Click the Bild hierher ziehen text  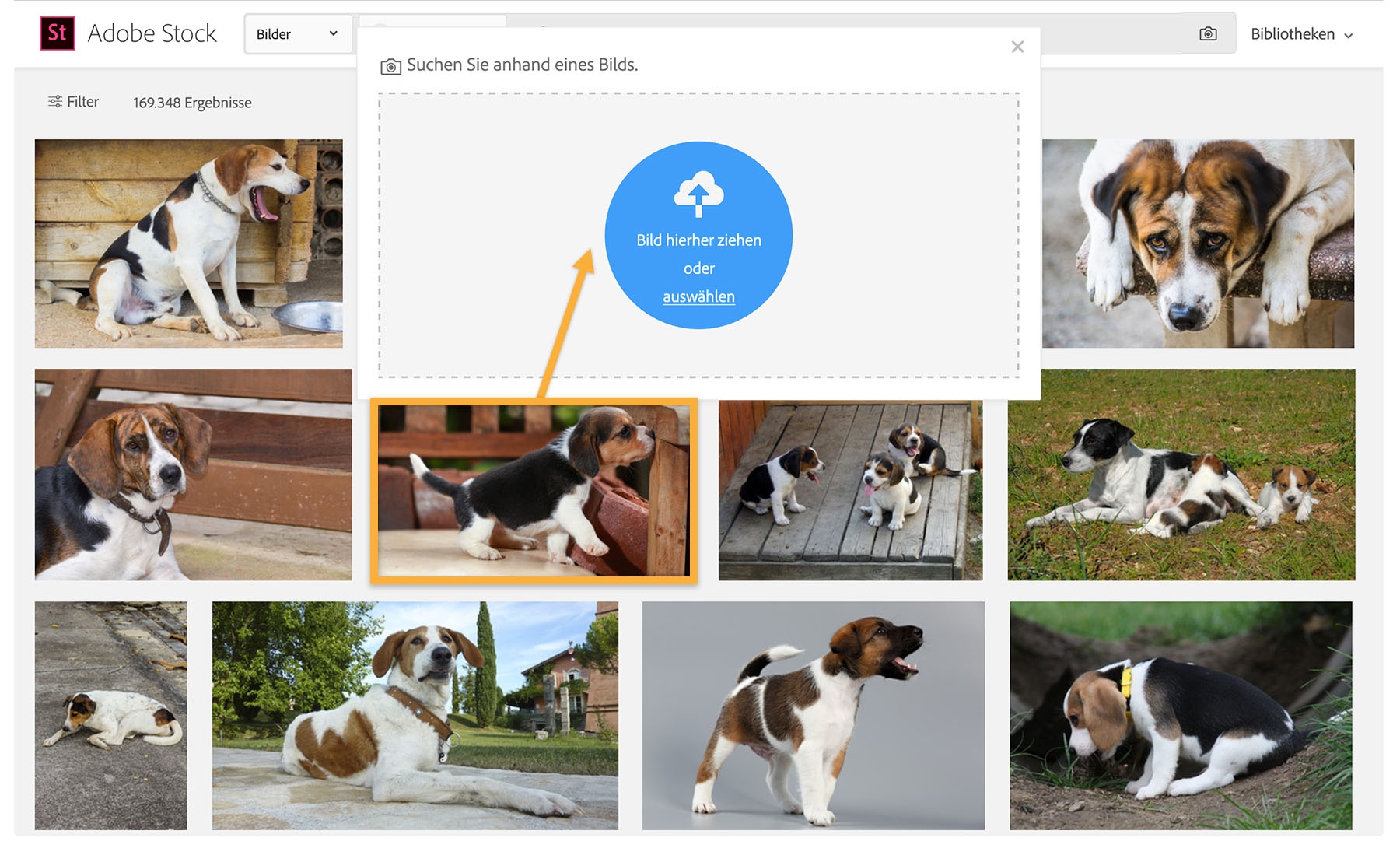(698, 240)
